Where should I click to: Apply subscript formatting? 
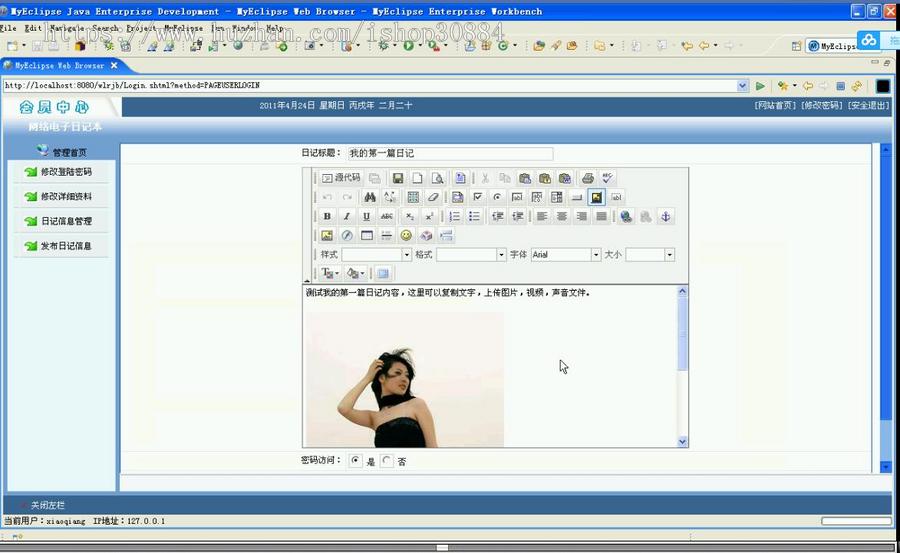click(x=409, y=216)
